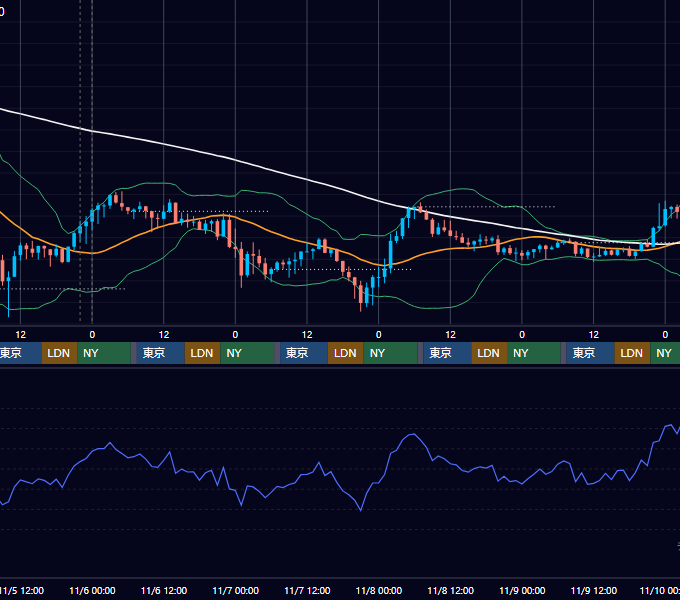
Task: Select the LDN session block on 11/7
Action: pyautogui.click(x=346, y=353)
